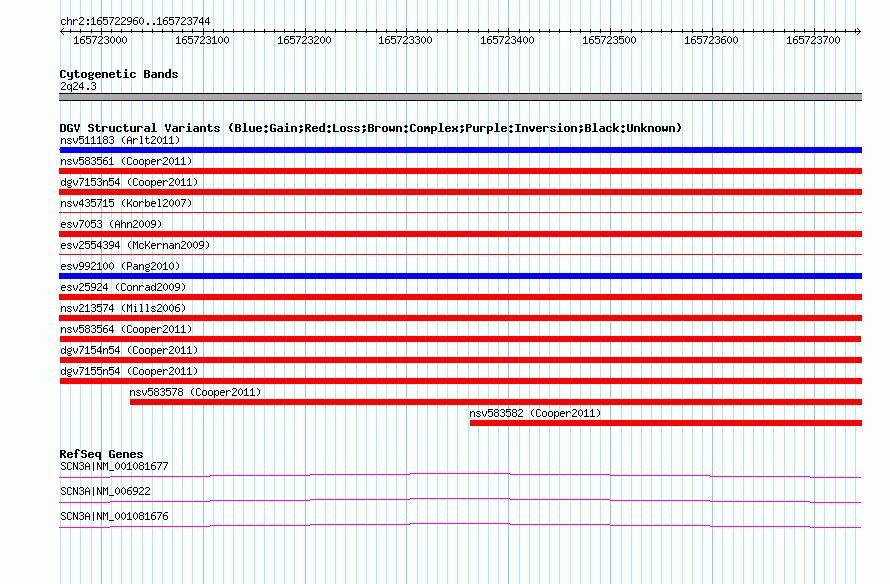The image size is (890, 584).
Task: Click ruler position 165723700
Action: (813, 40)
